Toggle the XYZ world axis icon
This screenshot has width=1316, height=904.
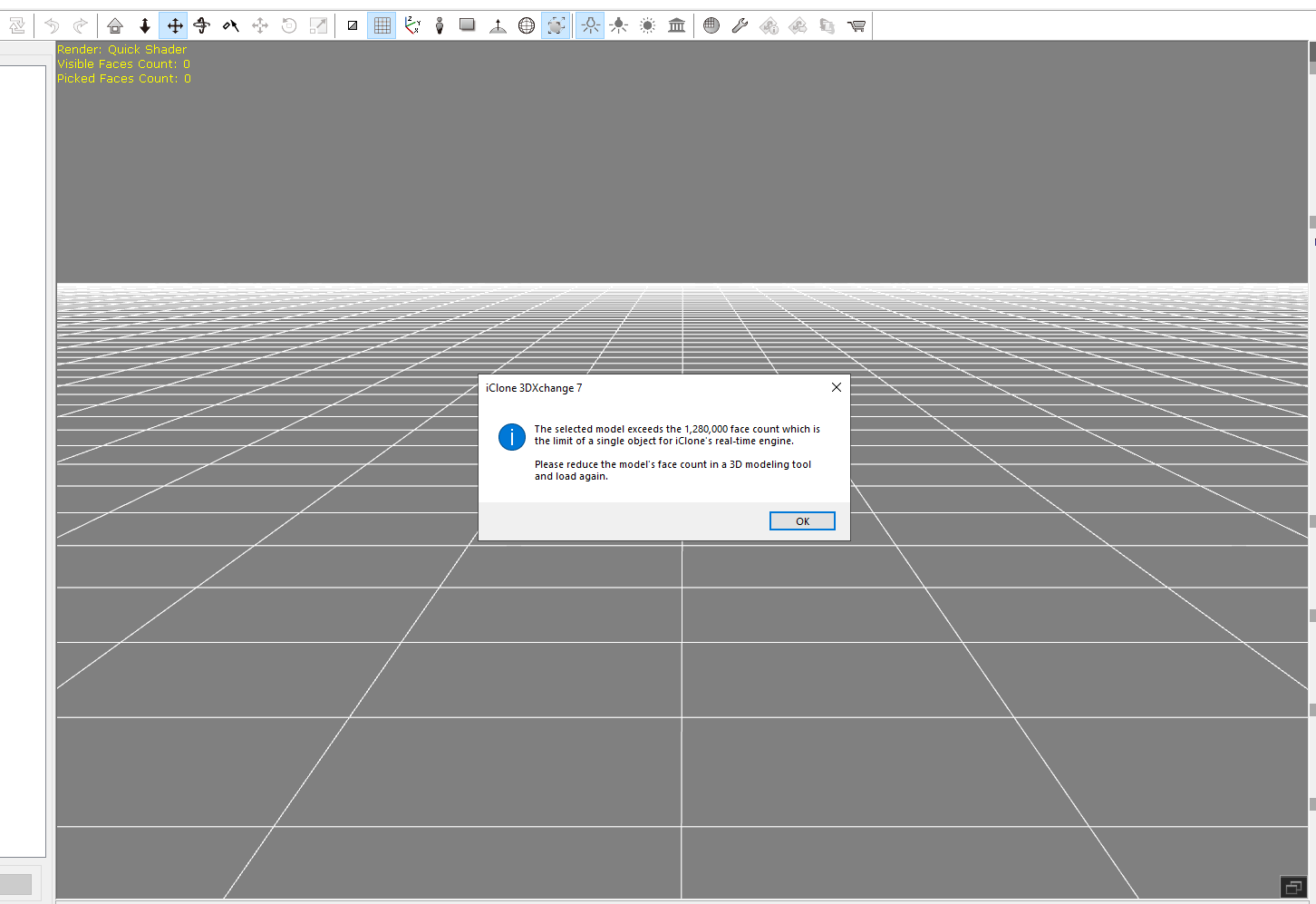tap(412, 26)
